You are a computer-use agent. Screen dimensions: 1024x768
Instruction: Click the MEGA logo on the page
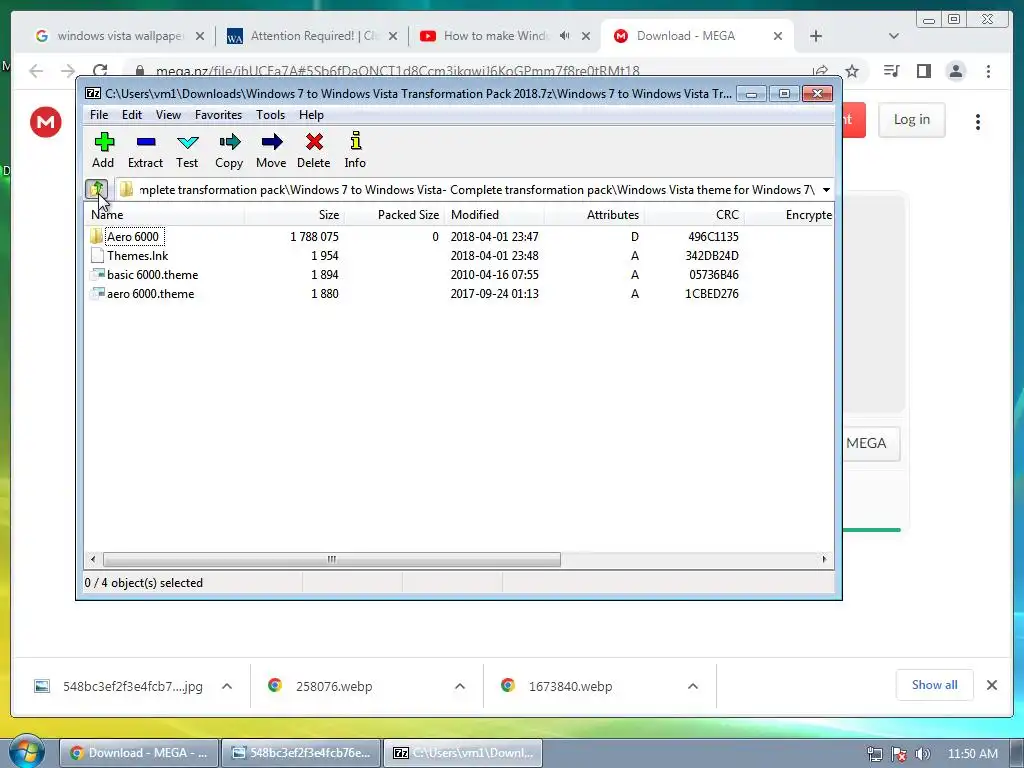click(x=46, y=122)
